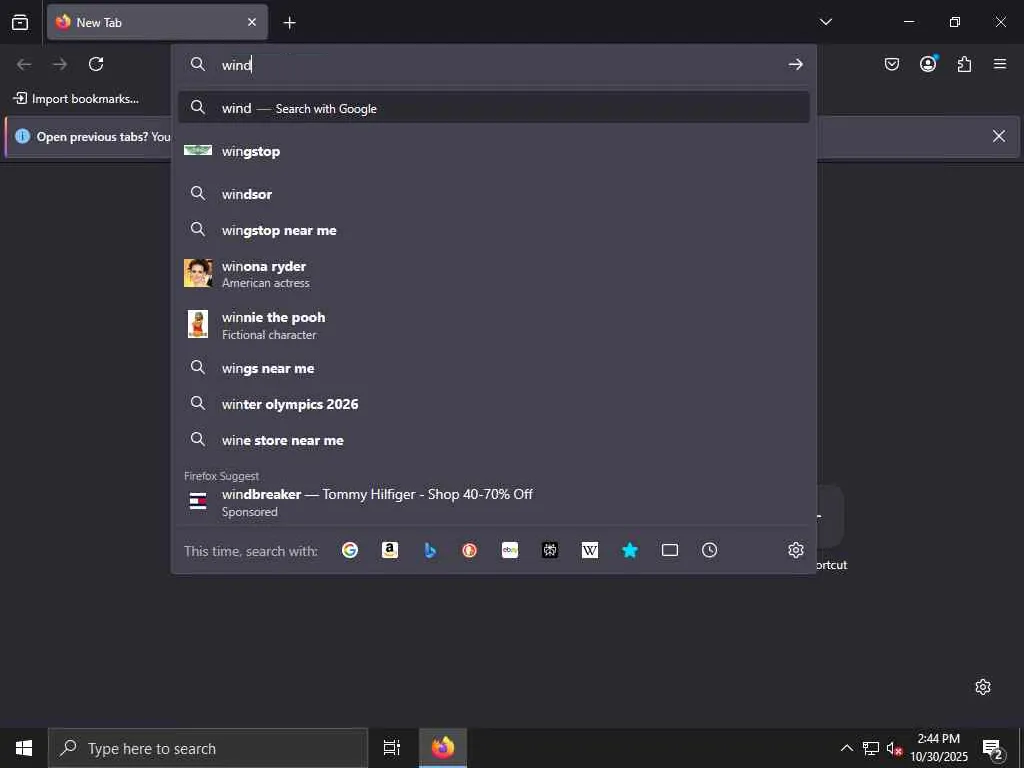
Task: Open the notification center icon
Action: (x=993, y=748)
